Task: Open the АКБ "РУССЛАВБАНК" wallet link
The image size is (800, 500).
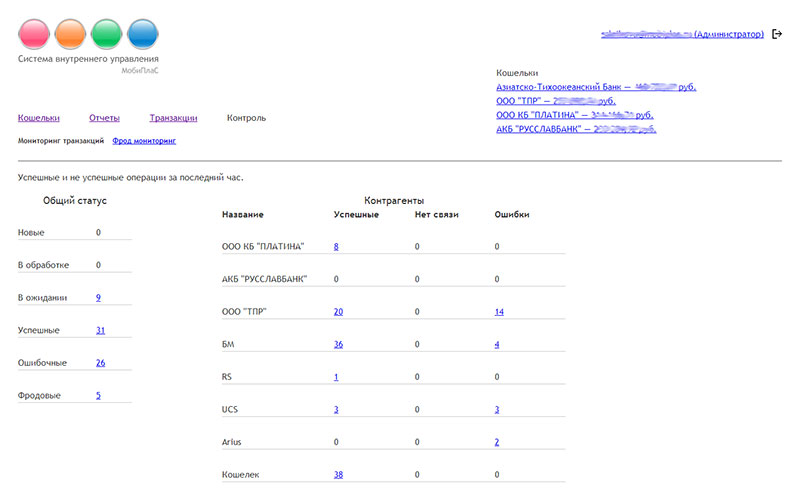Action: pos(575,129)
